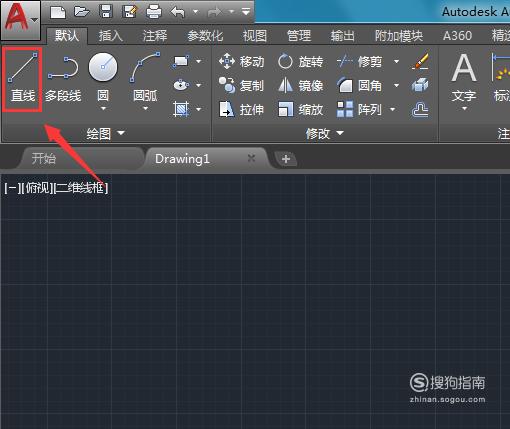Click the 二维线框 visual style label
The width and height of the screenshot is (510, 429).
pos(81,188)
